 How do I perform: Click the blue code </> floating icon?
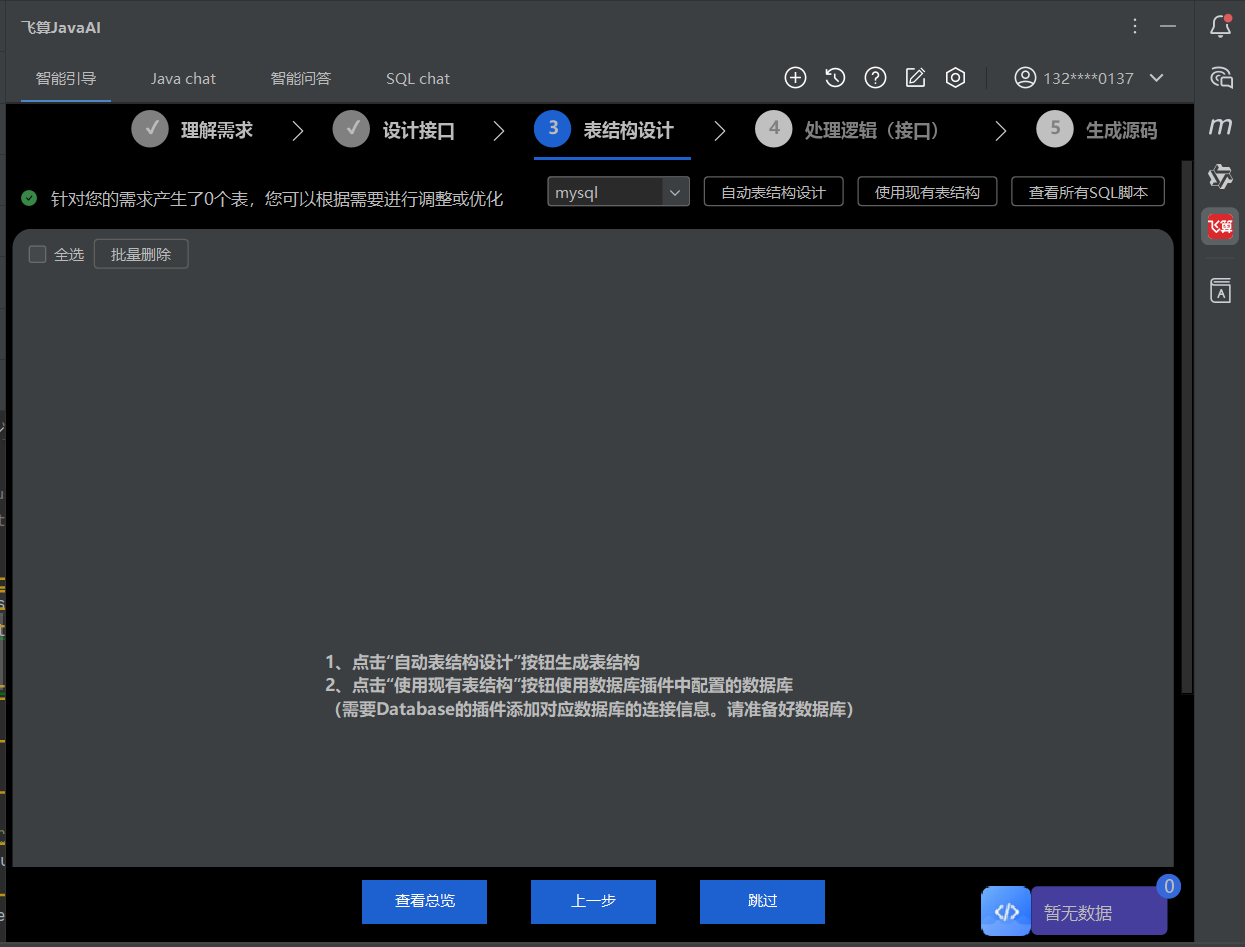click(1006, 911)
